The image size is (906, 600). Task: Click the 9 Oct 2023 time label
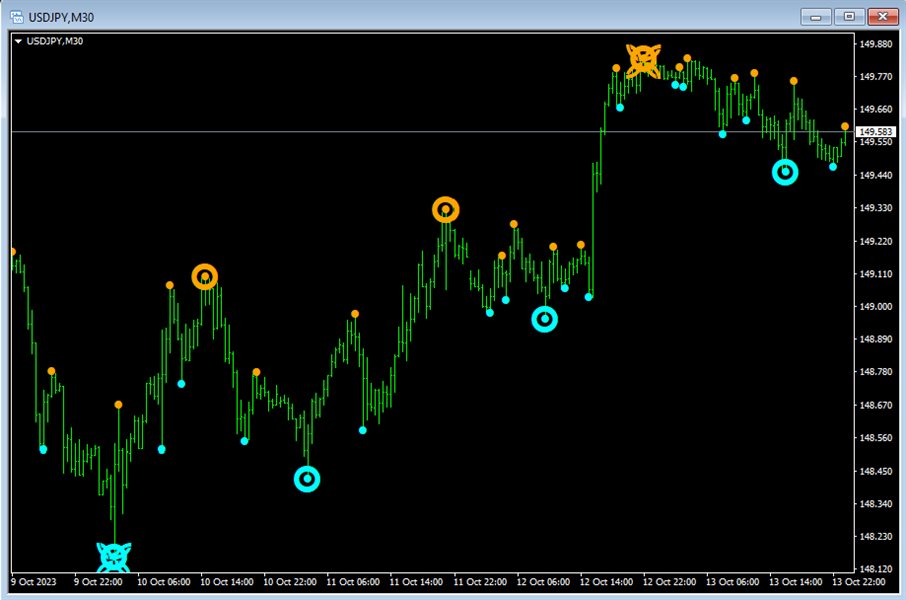tap(34, 582)
